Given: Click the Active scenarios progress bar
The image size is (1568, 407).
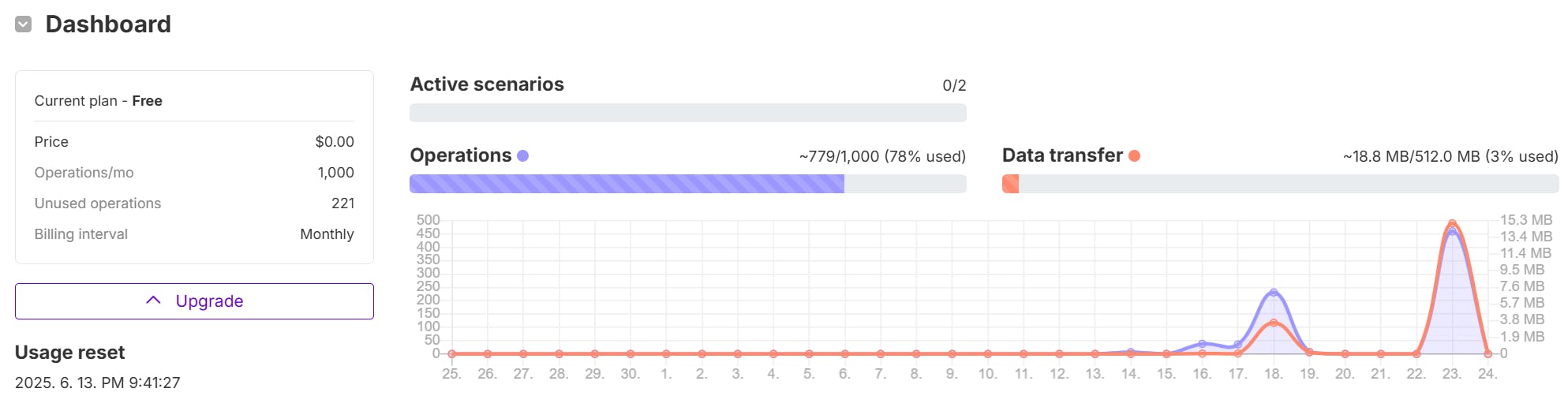Looking at the screenshot, I should click(687, 113).
